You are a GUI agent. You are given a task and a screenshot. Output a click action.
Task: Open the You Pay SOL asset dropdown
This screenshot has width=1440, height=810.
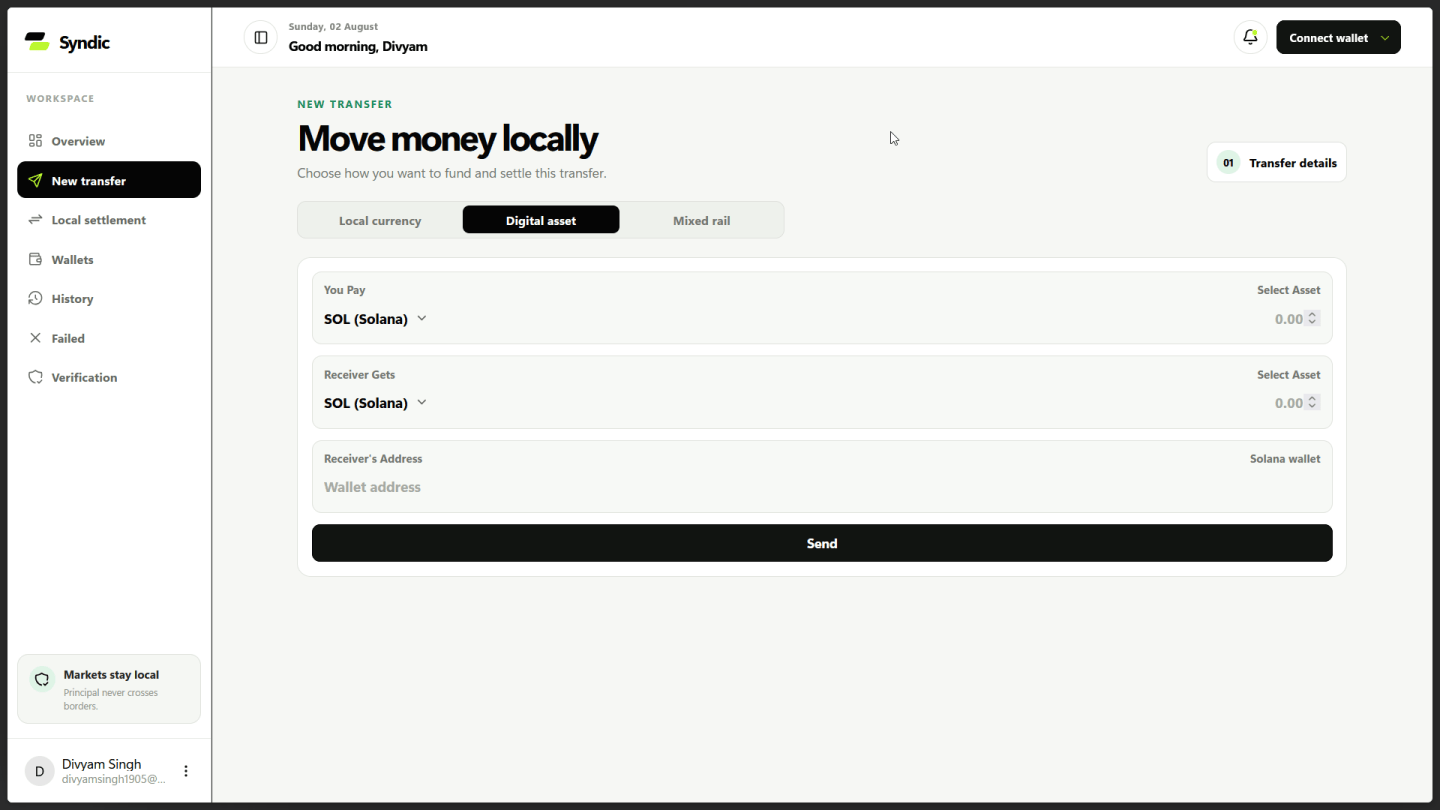click(x=376, y=319)
